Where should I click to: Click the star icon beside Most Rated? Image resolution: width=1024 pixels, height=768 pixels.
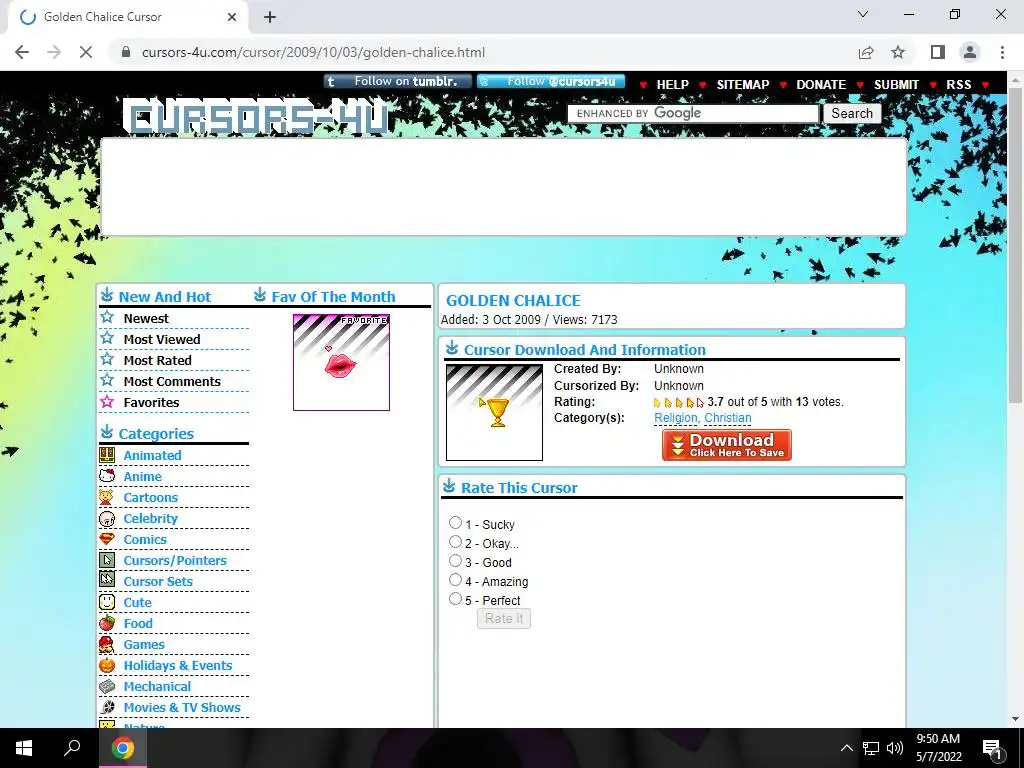(107, 359)
